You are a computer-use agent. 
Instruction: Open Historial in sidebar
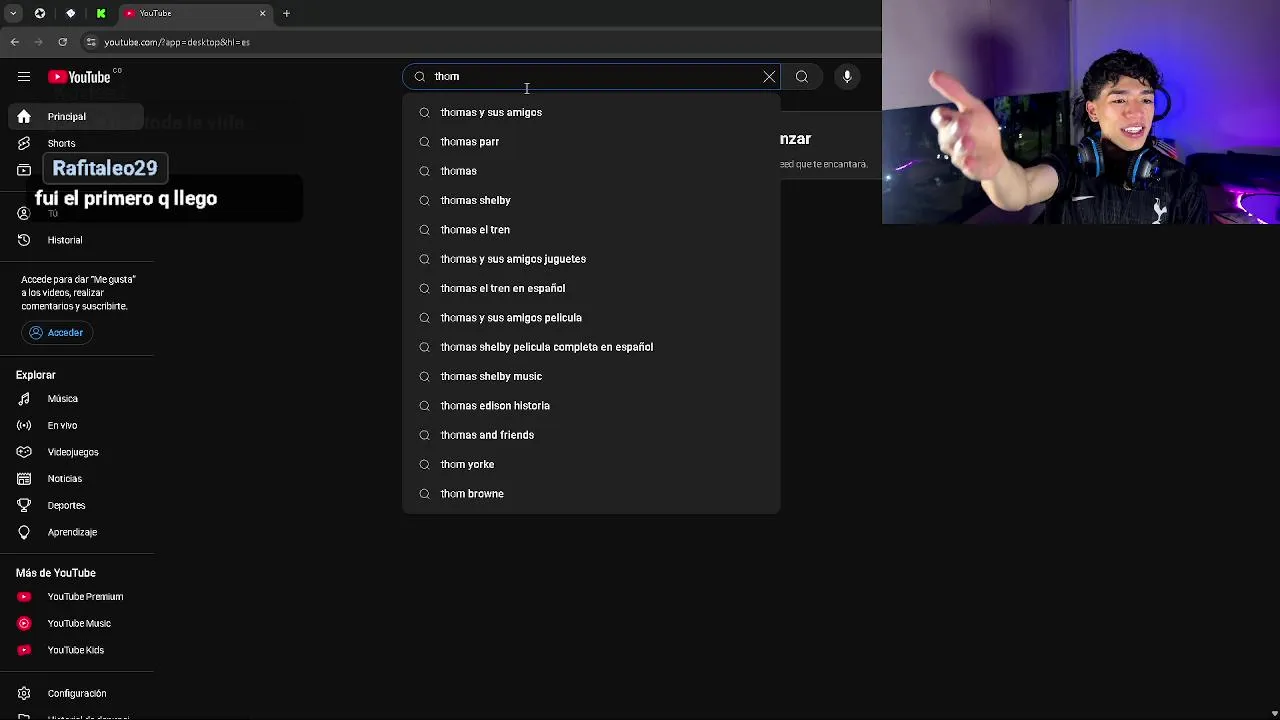click(76, 240)
